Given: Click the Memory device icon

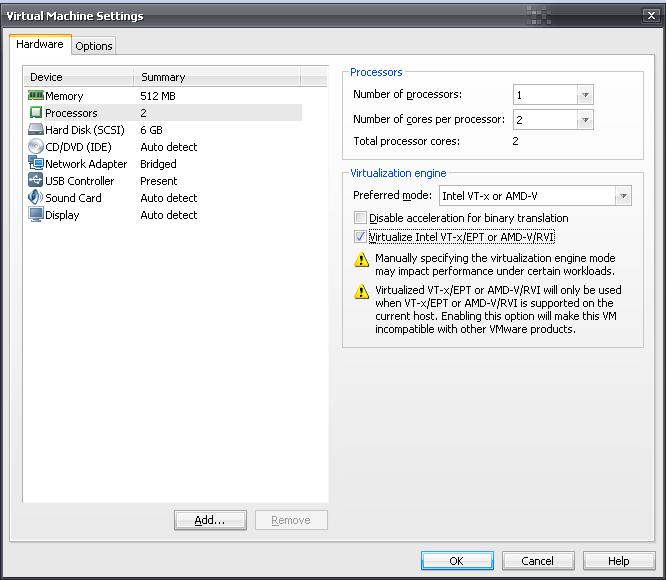Looking at the screenshot, I should coord(36,95).
